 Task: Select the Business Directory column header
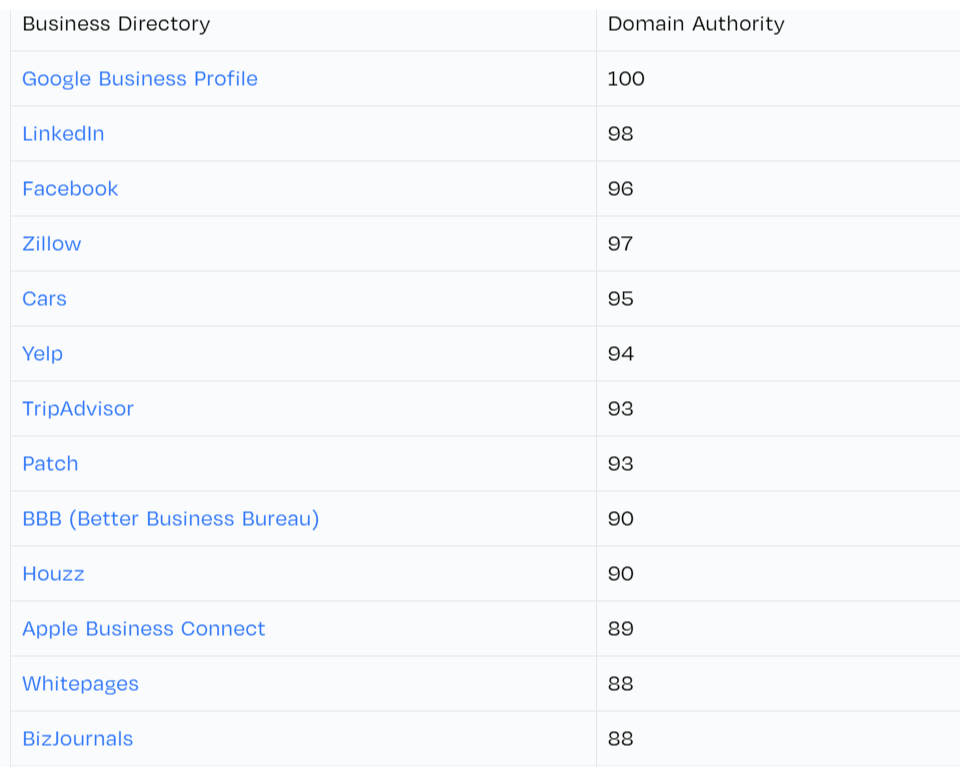click(x=116, y=24)
